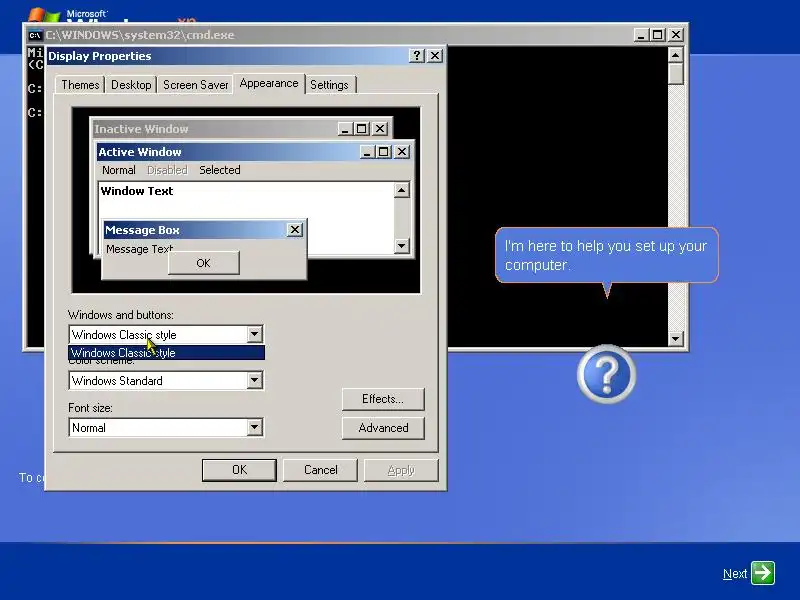Open the Settings tab

329,85
